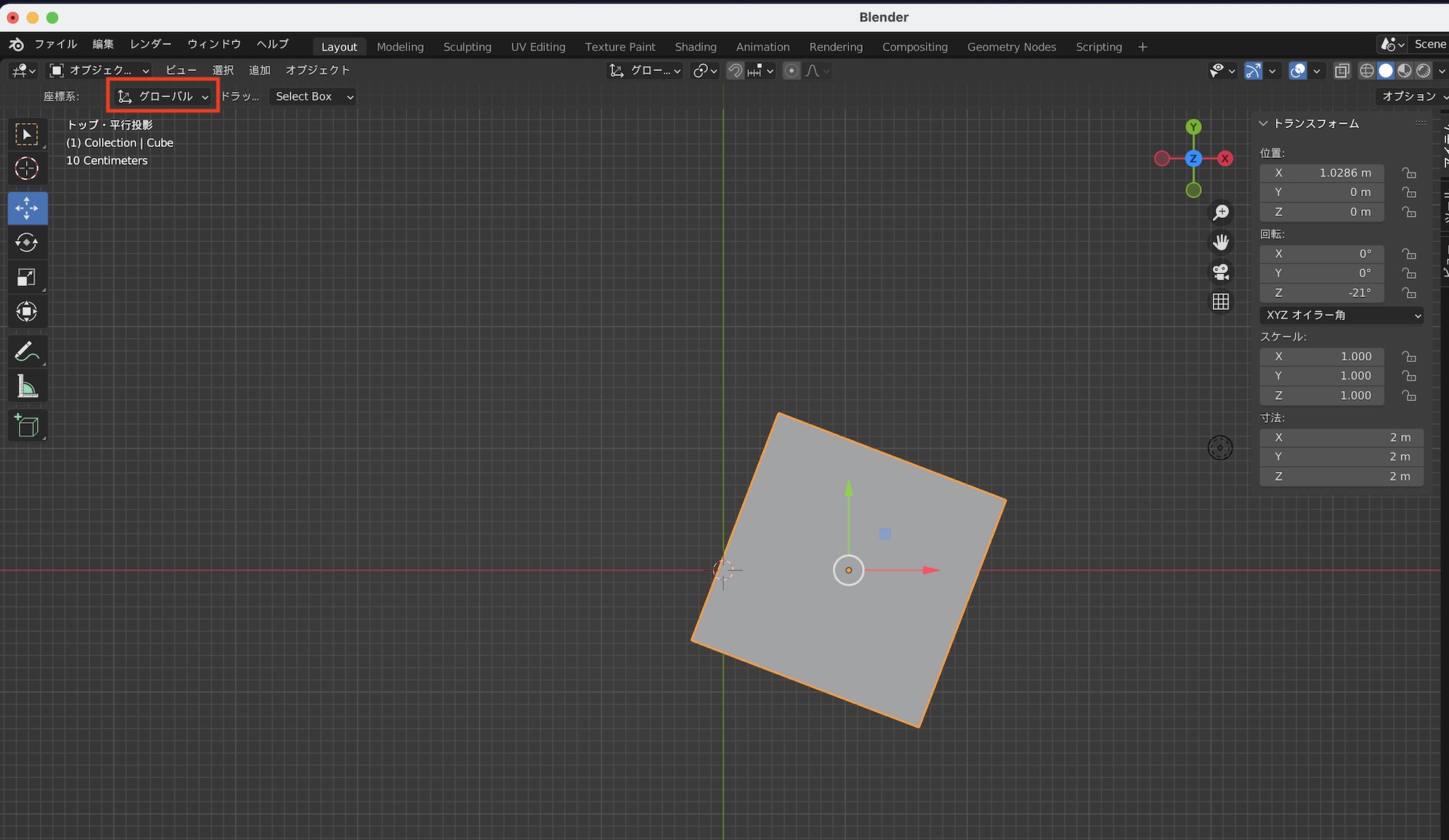
Task: Select the Rotate tool
Action: click(27, 243)
